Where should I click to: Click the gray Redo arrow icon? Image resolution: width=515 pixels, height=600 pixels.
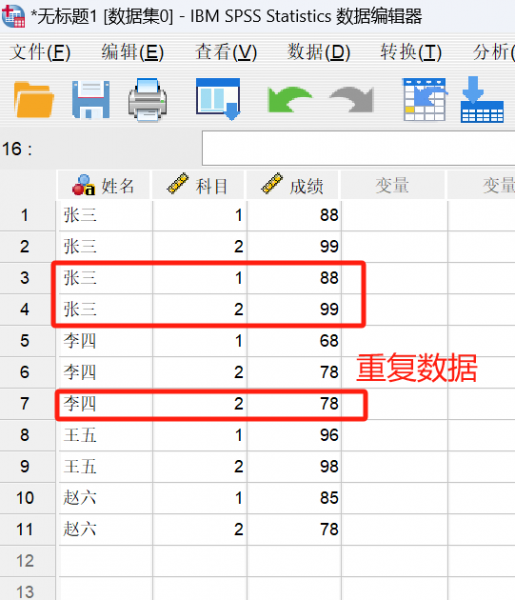tap(352, 99)
